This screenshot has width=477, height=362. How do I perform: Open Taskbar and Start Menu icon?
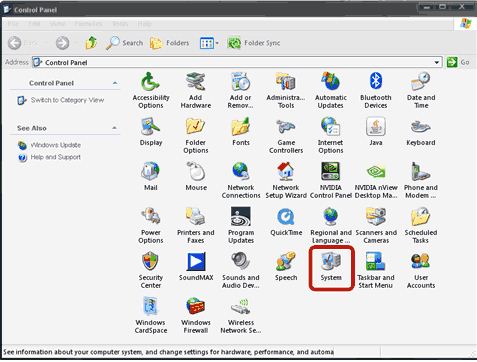376,270
